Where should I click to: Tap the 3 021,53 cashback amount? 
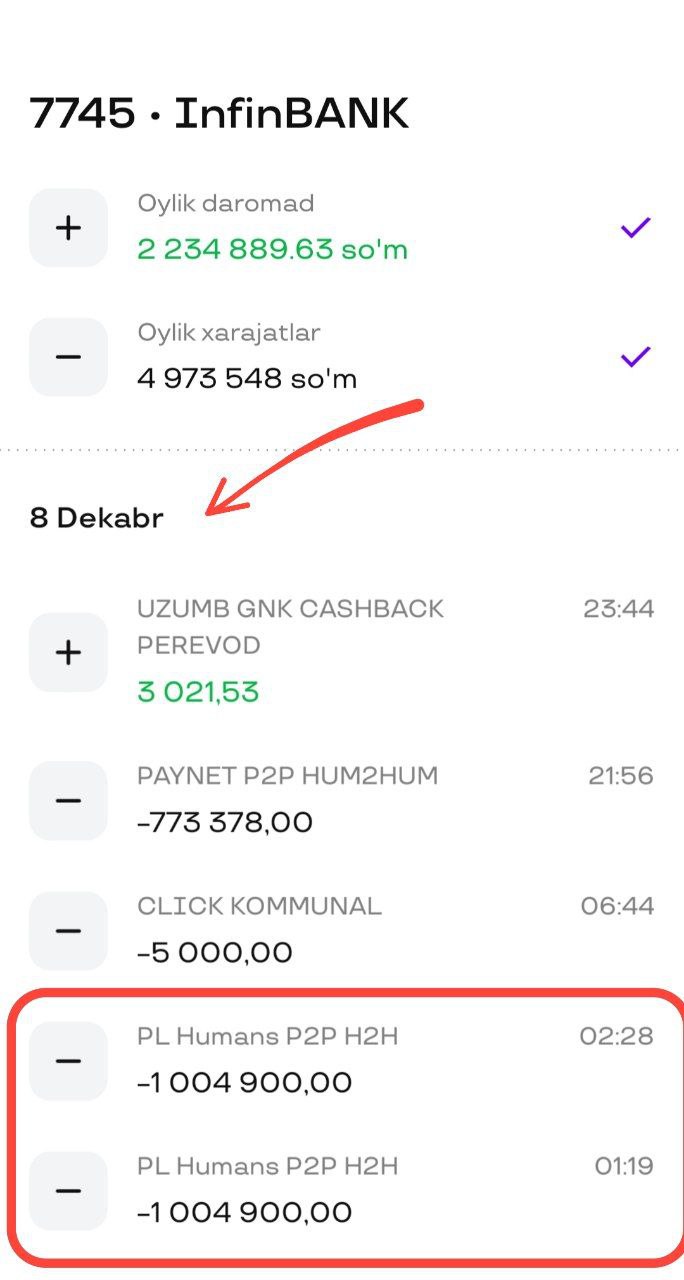point(198,691)
